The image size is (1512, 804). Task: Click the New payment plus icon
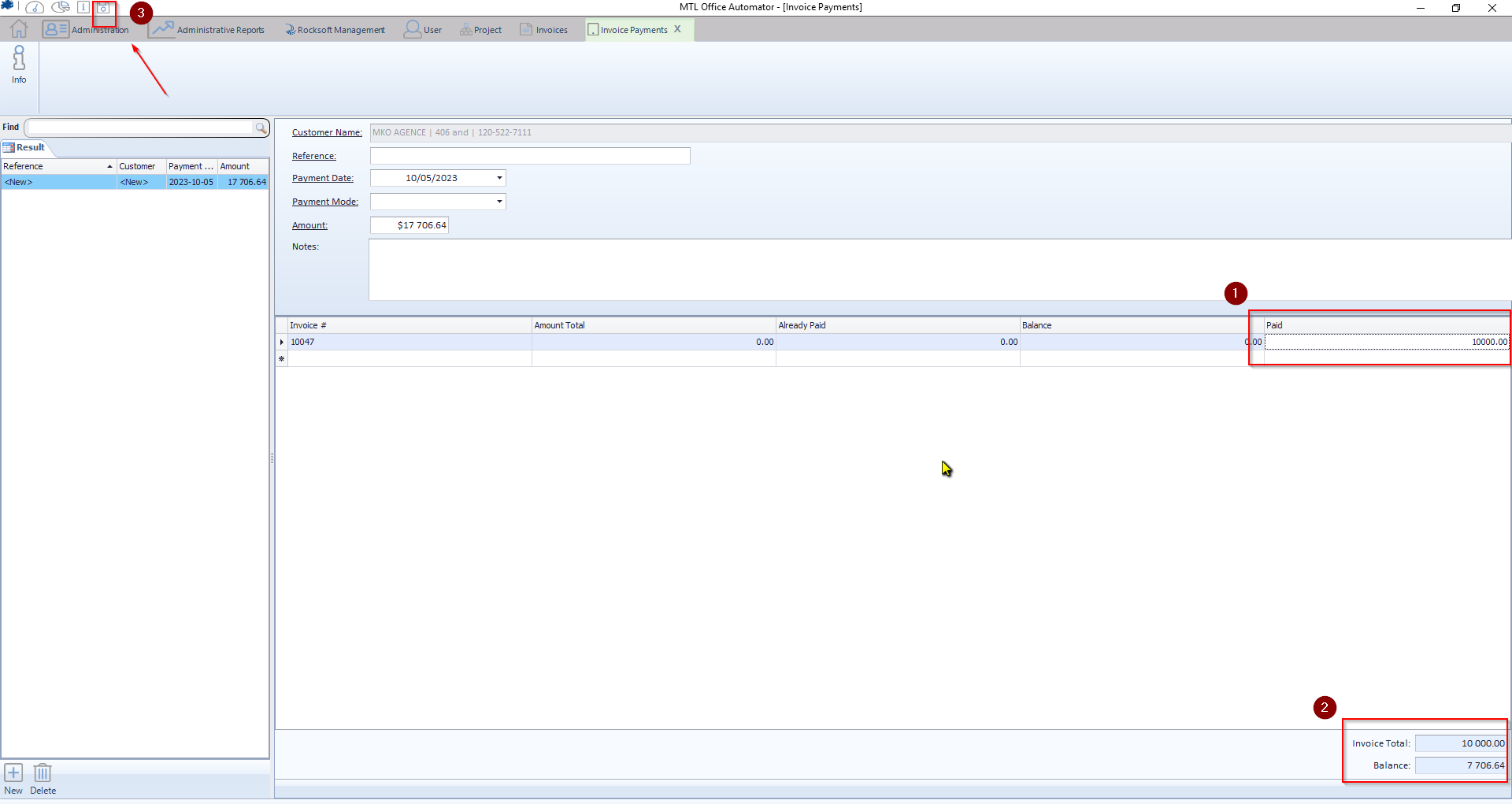[x=13, y=773]
